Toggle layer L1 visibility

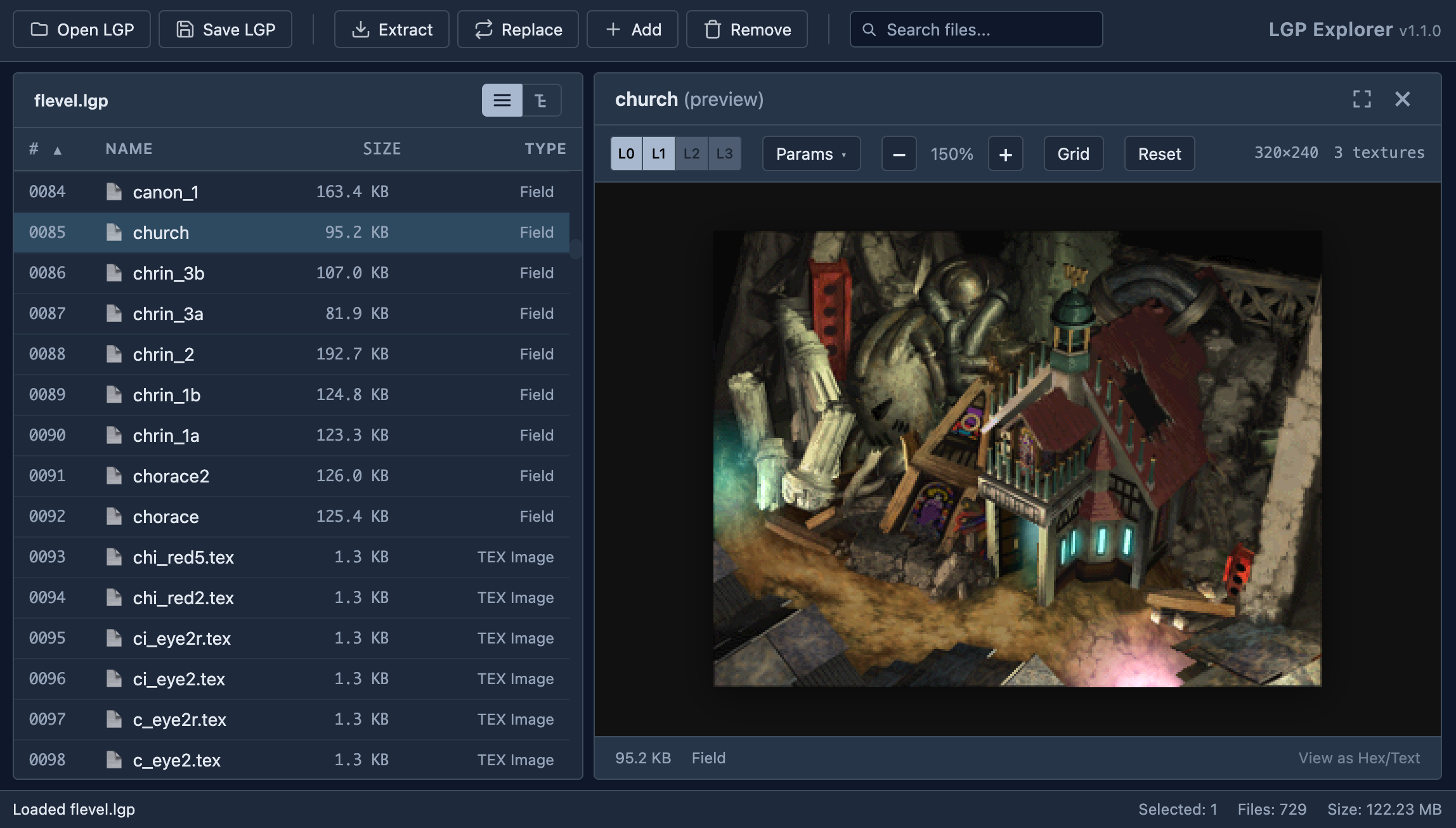659,153
